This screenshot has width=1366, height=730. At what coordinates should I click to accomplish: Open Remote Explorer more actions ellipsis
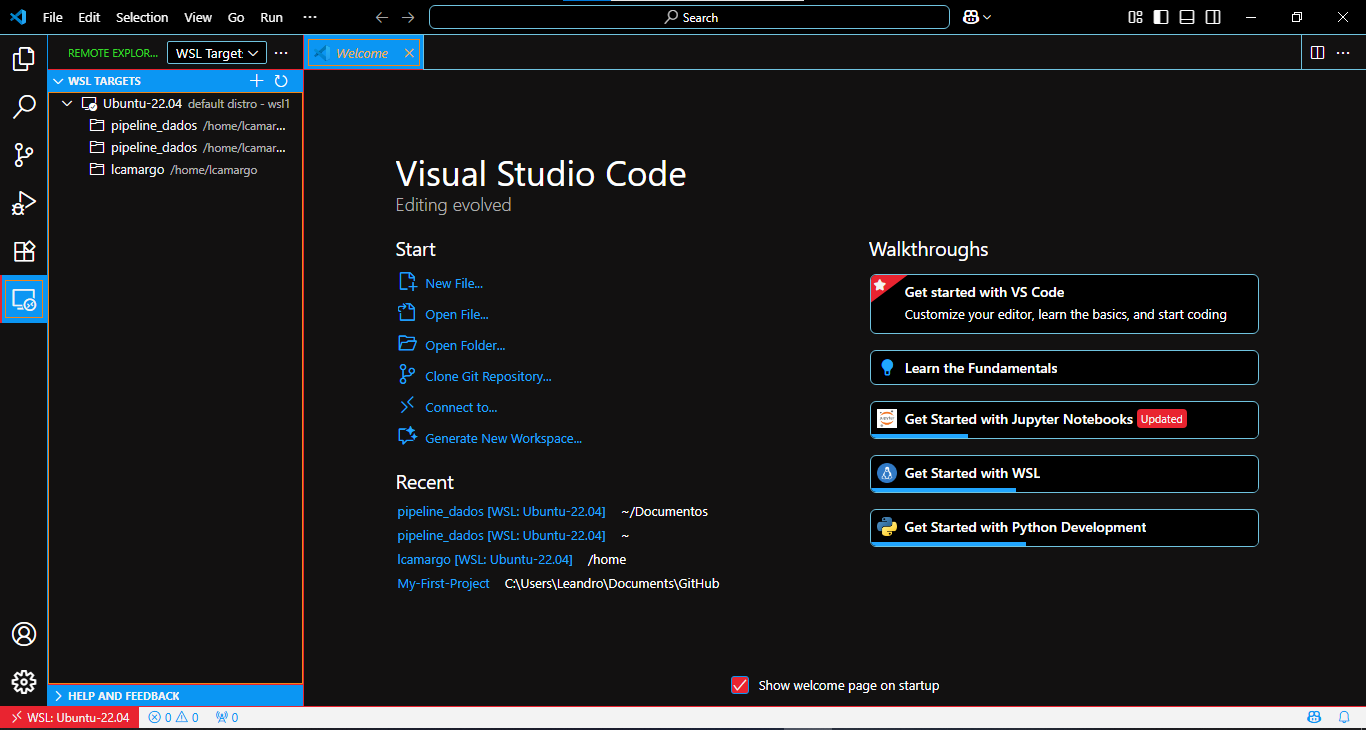coord(281,53)
